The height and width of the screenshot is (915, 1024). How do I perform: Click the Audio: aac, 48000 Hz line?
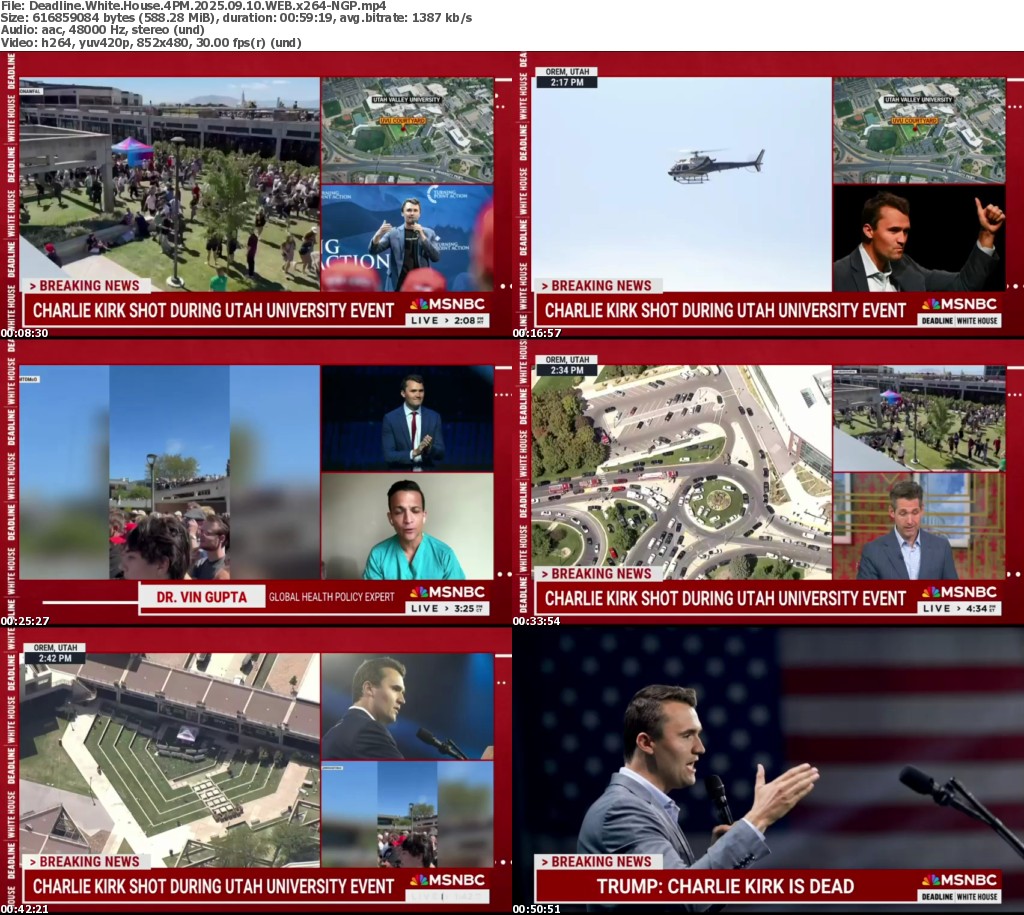pyautogui.click(x=103, y=30)
